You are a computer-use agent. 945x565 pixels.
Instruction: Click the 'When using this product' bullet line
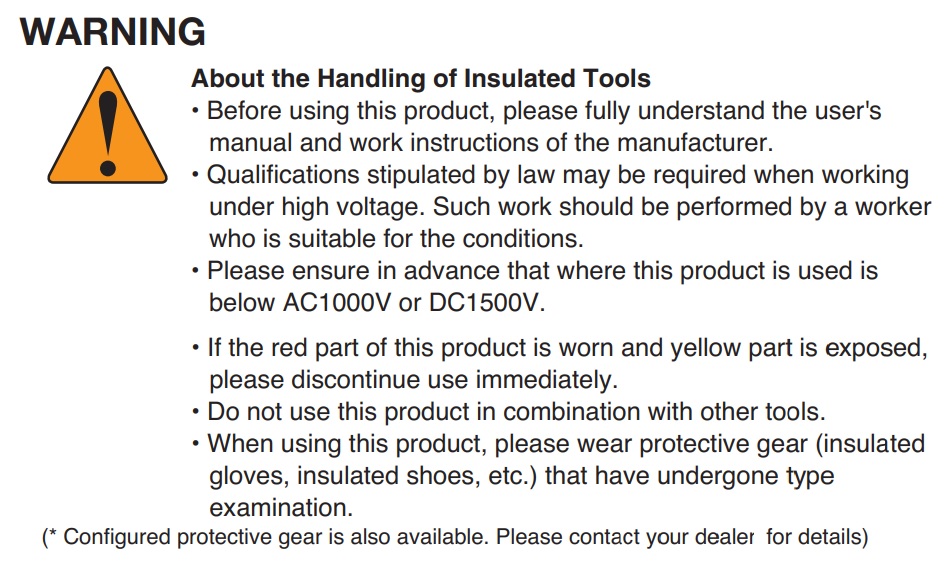(x=565, y=443)
